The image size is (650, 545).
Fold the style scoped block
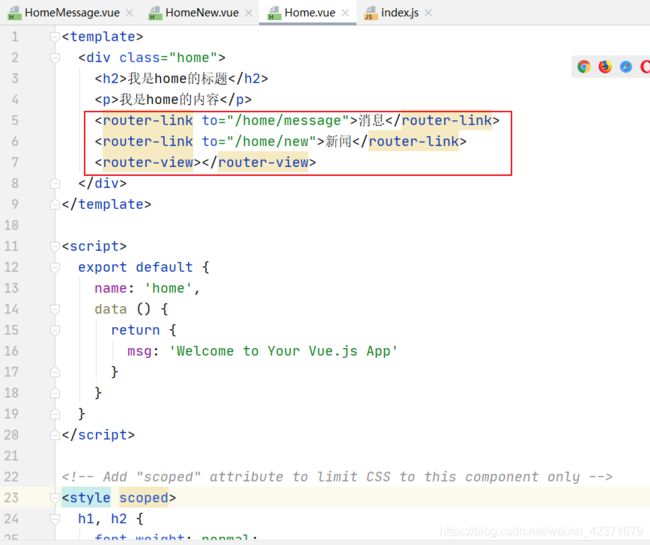pyautogui.click(x=55, y=497)
